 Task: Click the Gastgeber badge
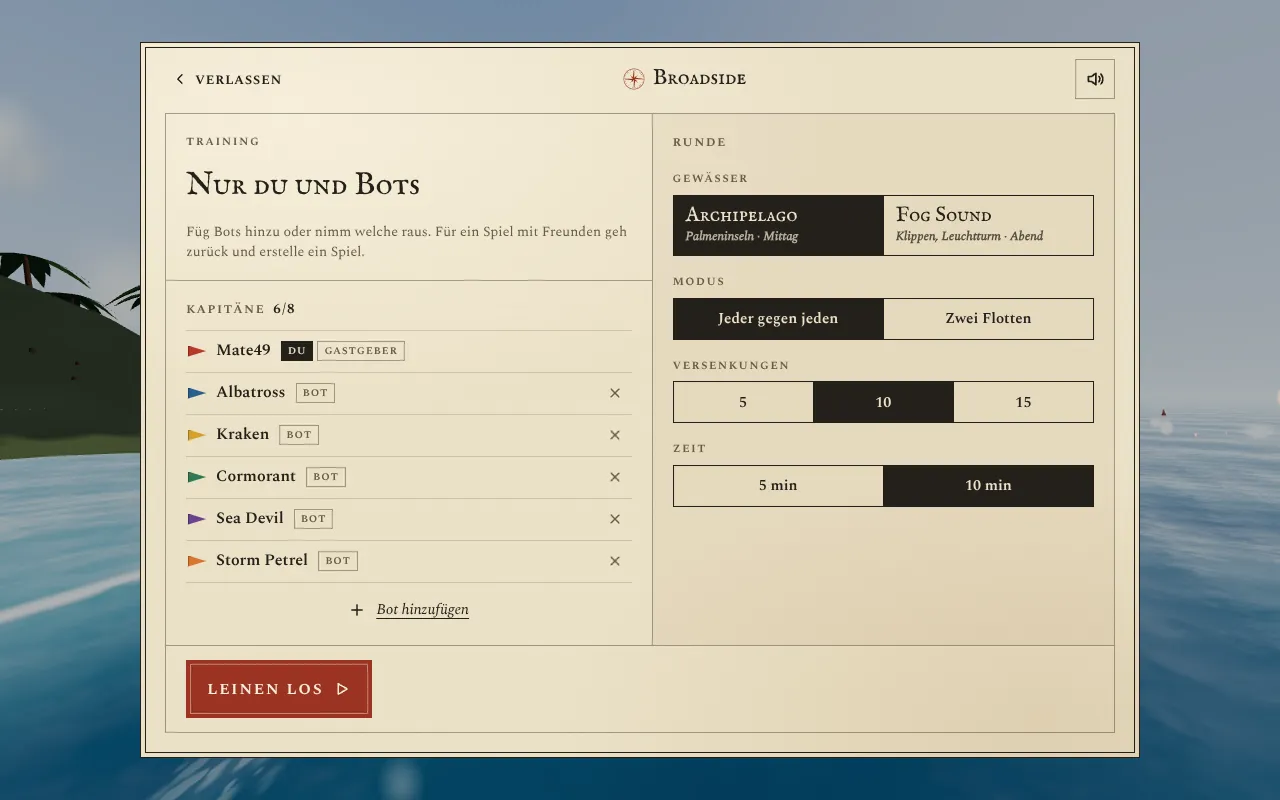pyautogui.click(x=361, y=351)
